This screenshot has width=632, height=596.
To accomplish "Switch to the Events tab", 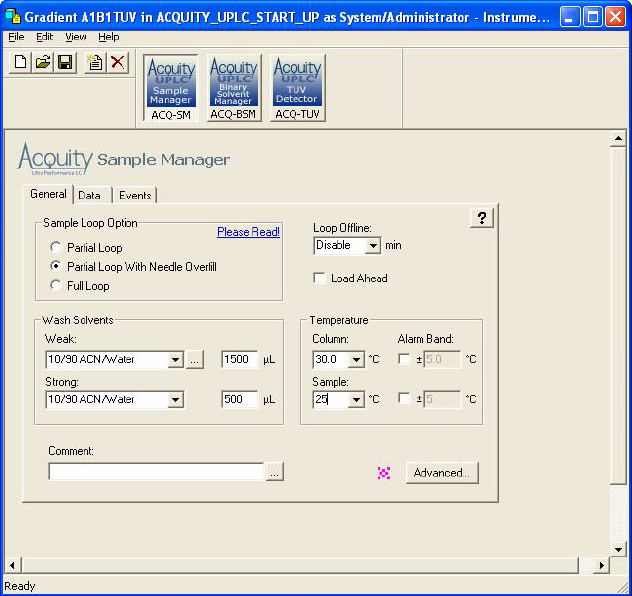I will coord(135,195).
